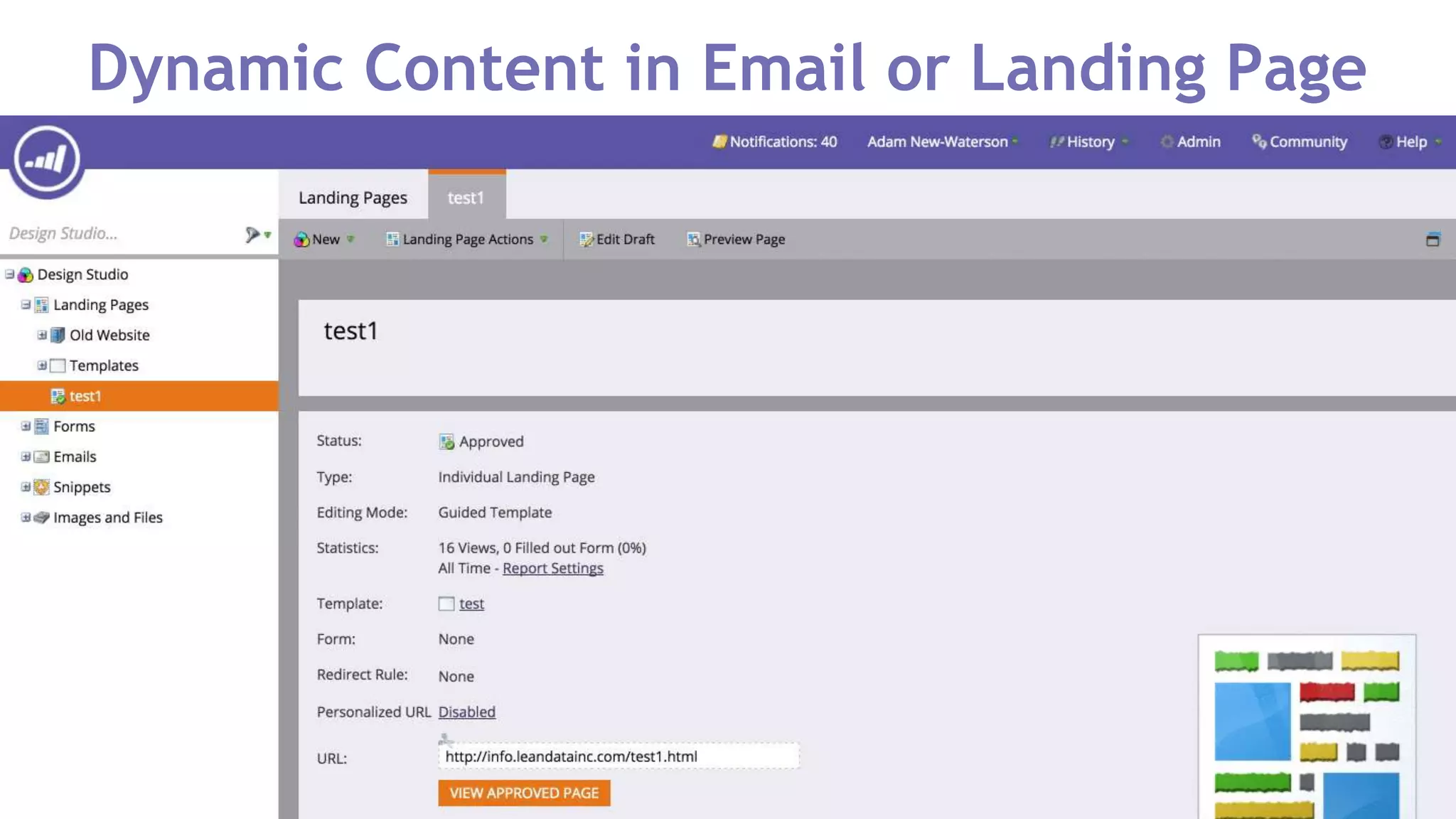This screenshot has height=819, width=1456.
Task: Click the Design Studio search field
Action: [x=121, y=233]
